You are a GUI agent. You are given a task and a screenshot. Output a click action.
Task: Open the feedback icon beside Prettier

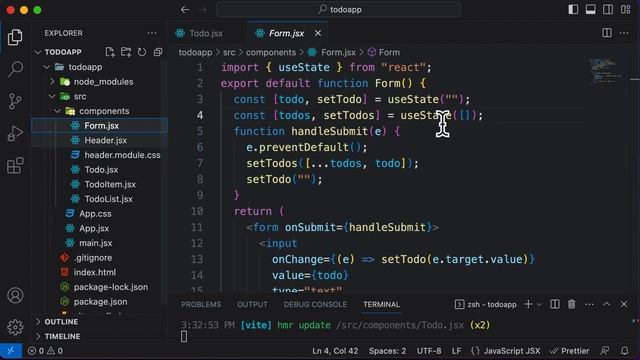(605, 351)
